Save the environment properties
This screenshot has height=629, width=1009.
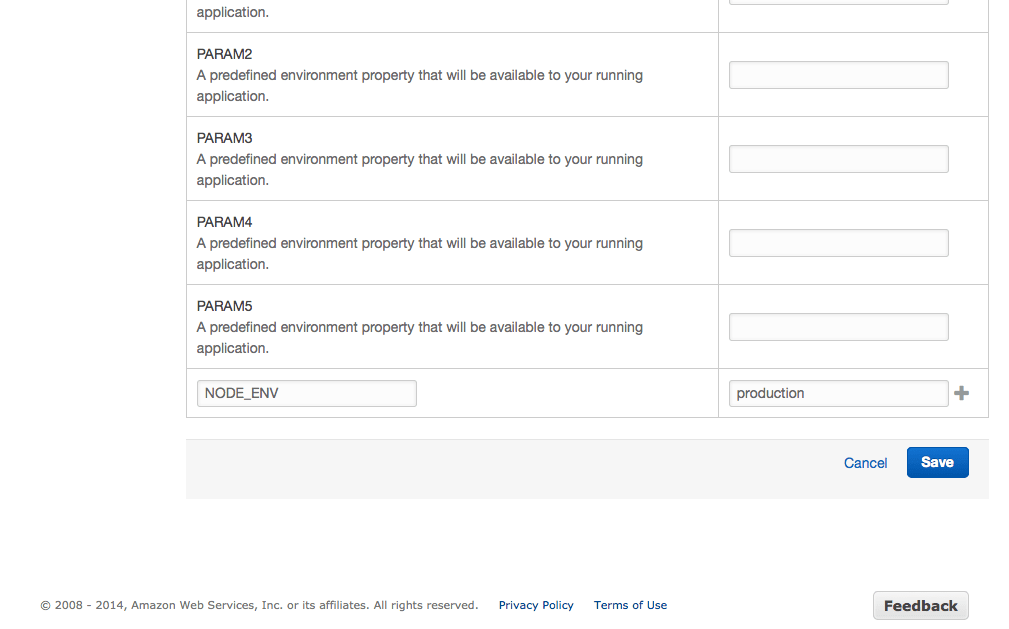(x=937, y=462)
